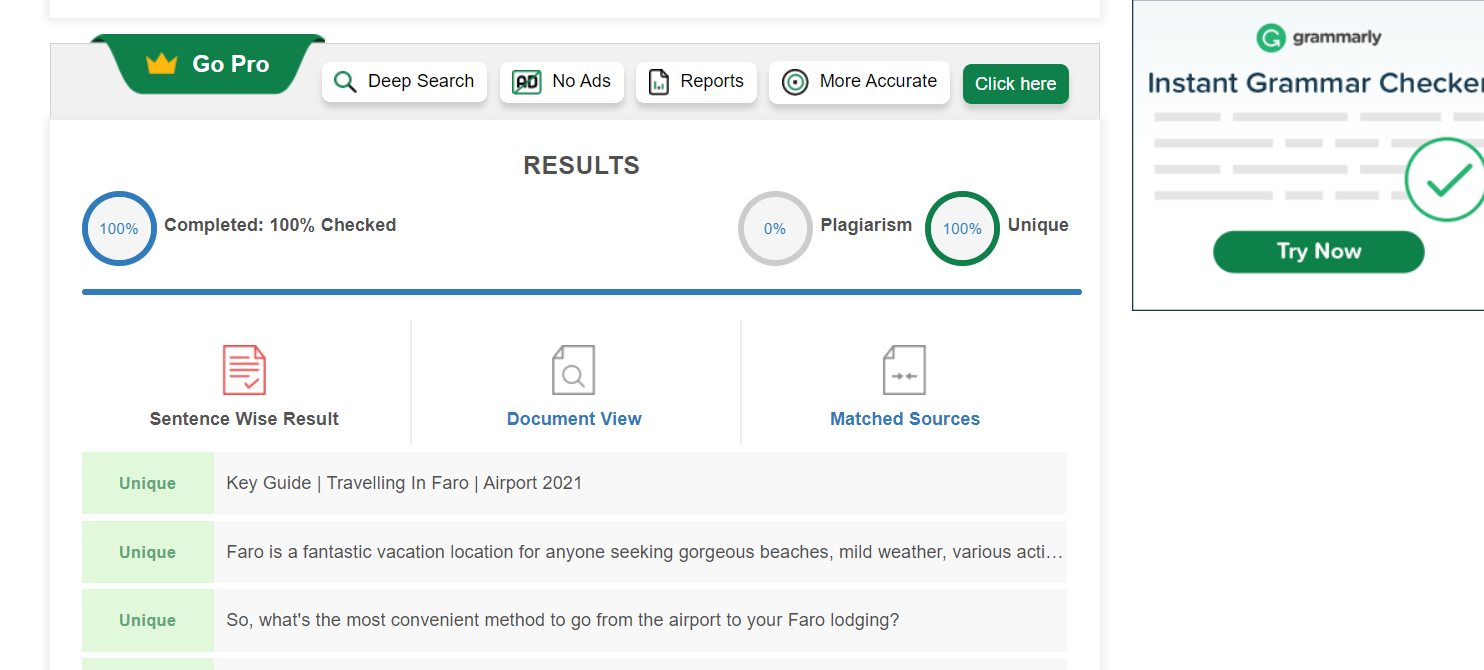
Task: Click the Sentence Wise Result red document icon
Action: [244, 370]
